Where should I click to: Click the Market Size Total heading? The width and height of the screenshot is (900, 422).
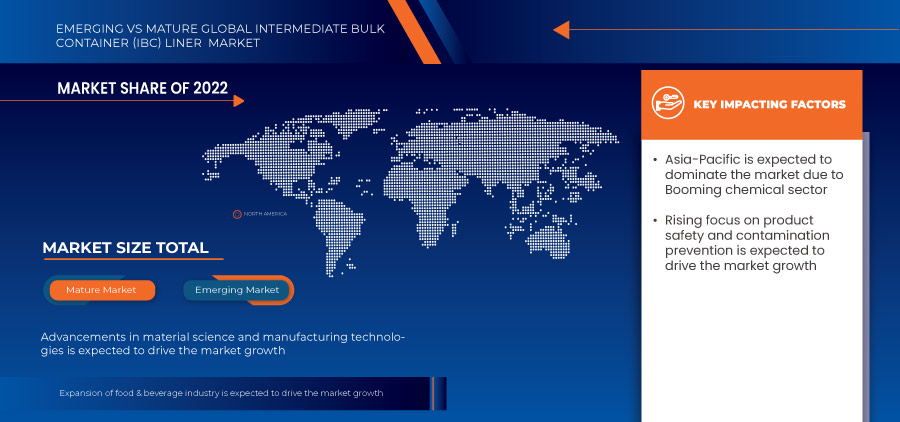tap(125, 248)
